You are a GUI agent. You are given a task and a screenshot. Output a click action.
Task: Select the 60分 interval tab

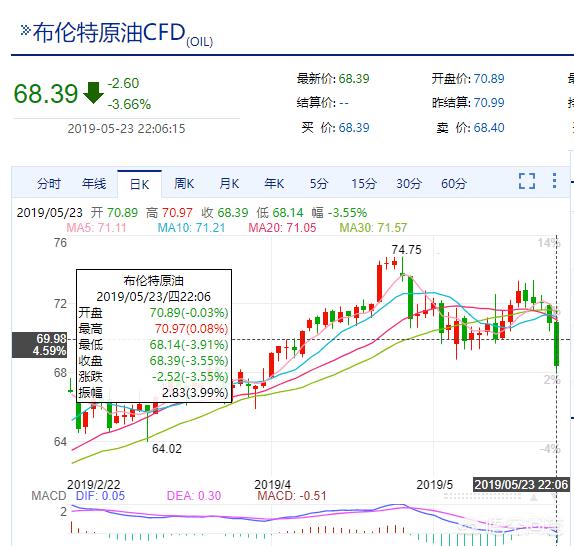[454, 183]
